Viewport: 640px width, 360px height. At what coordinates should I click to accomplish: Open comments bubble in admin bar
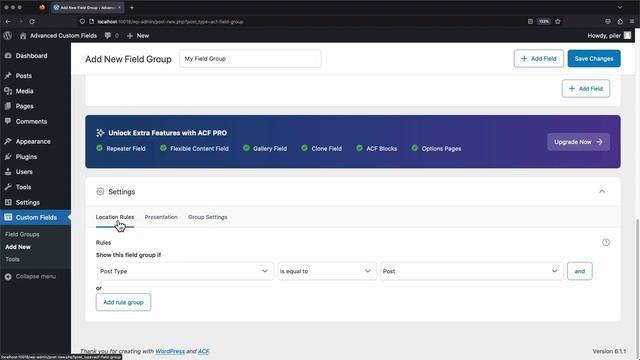111,36
